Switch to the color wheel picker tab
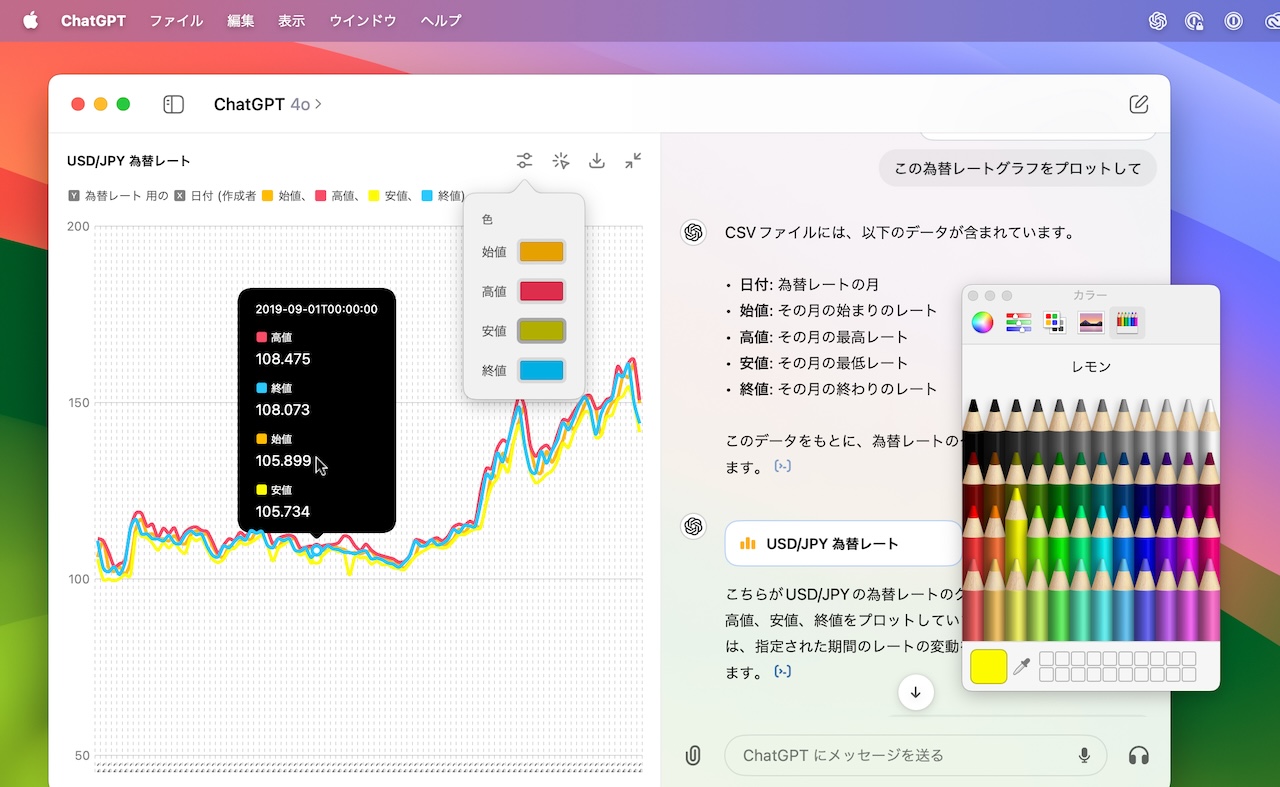The width and height of the screenshot is (1280, 787). [x=983, y=322]
